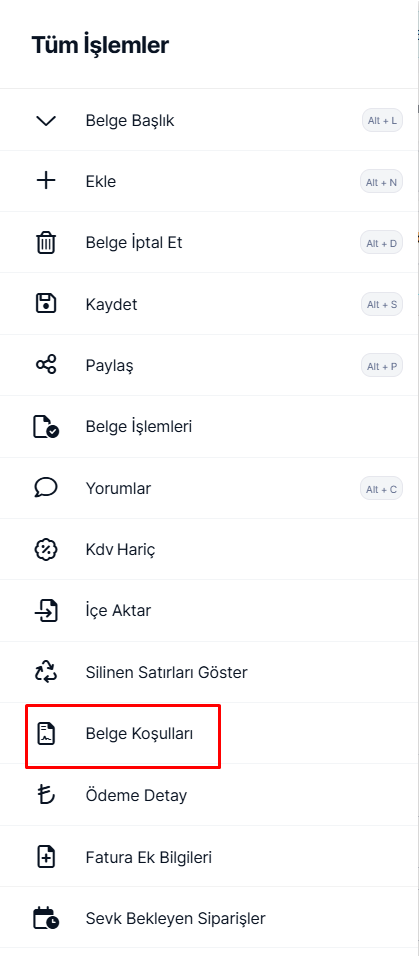Toggle the Kdv Hariç option
This screenshot has width=419, height=956.
pos(209,549)
